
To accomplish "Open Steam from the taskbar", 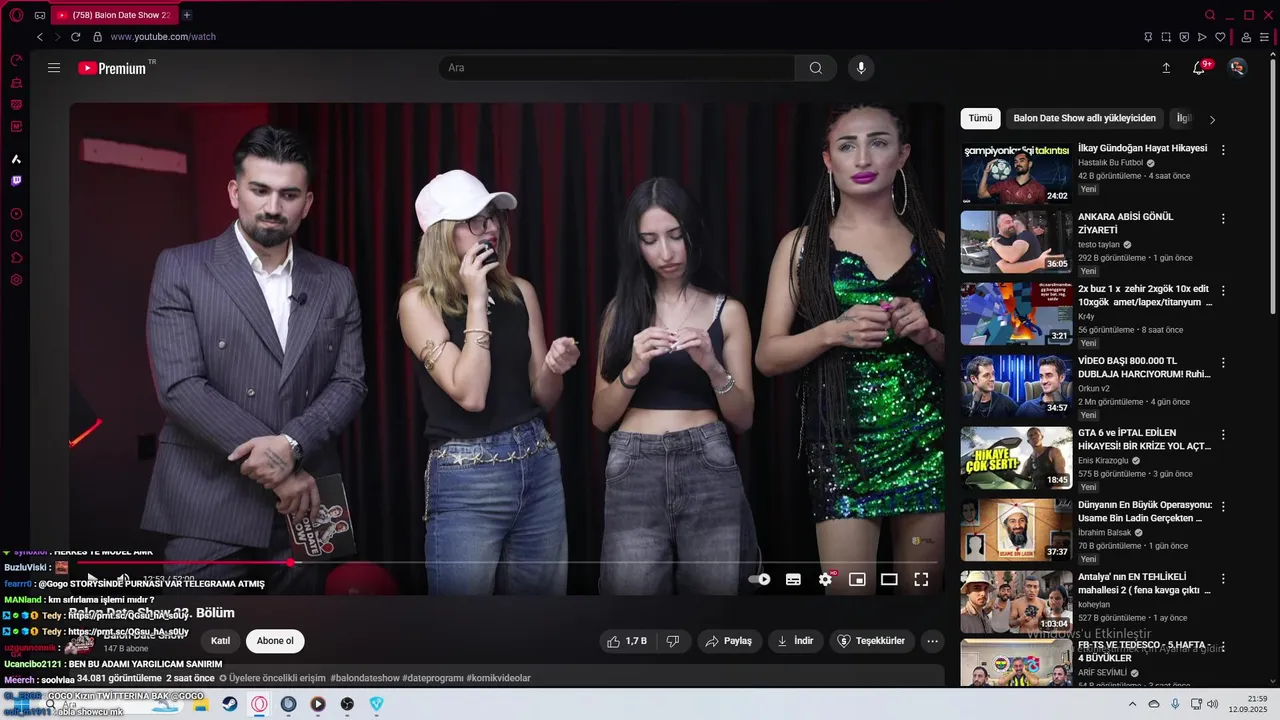I will coord(230,704).
